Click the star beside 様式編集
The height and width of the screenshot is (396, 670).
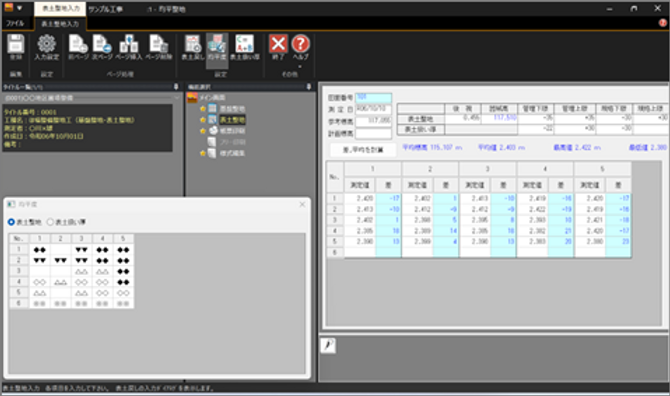click(203, 153)
